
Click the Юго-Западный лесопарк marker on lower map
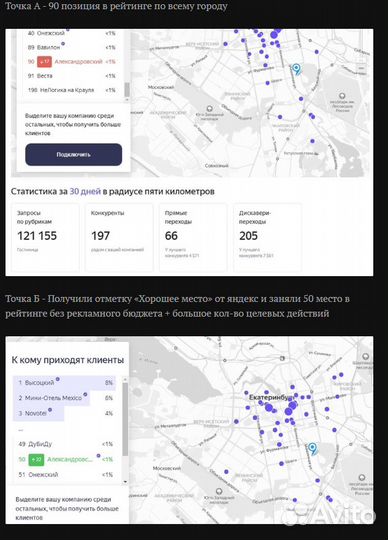pyautogui.click(x=219, y=491)
